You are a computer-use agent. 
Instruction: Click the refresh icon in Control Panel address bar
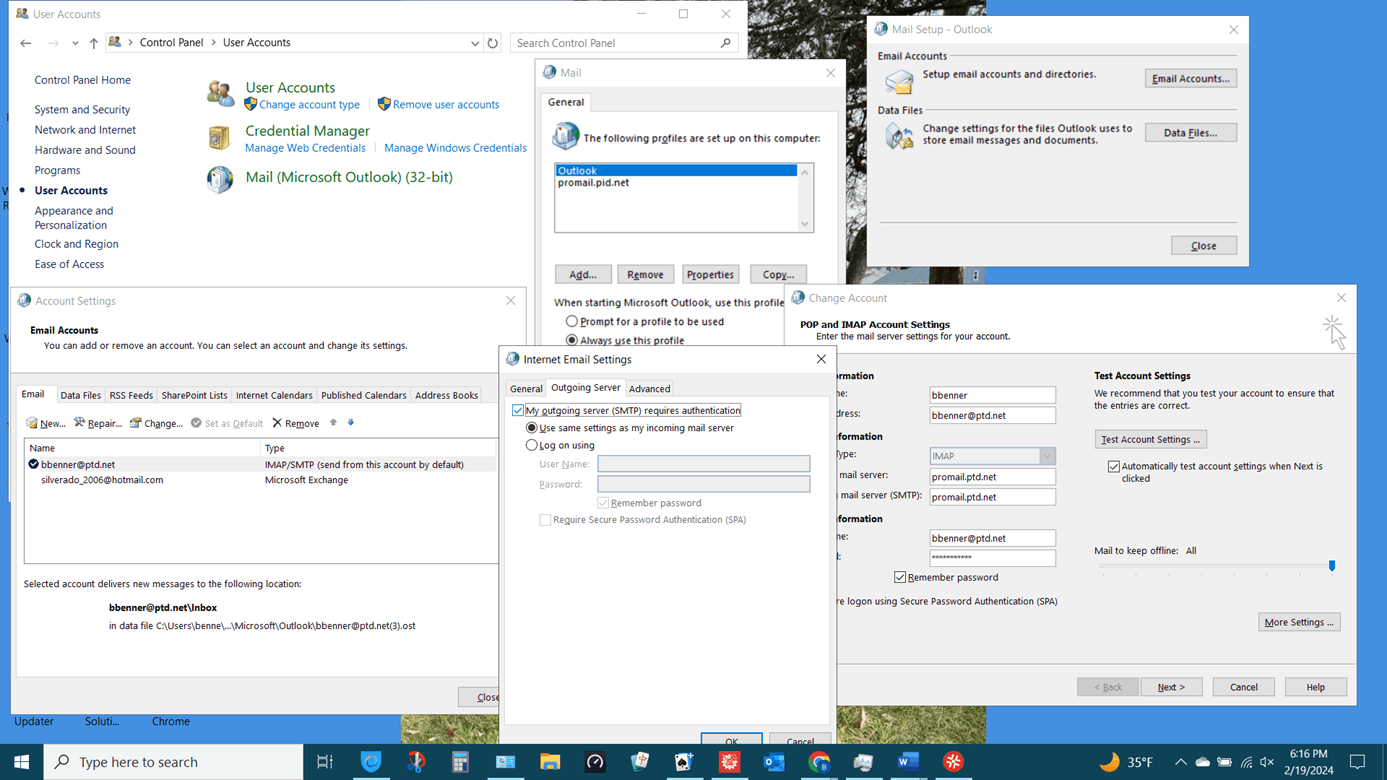[492, 43]
